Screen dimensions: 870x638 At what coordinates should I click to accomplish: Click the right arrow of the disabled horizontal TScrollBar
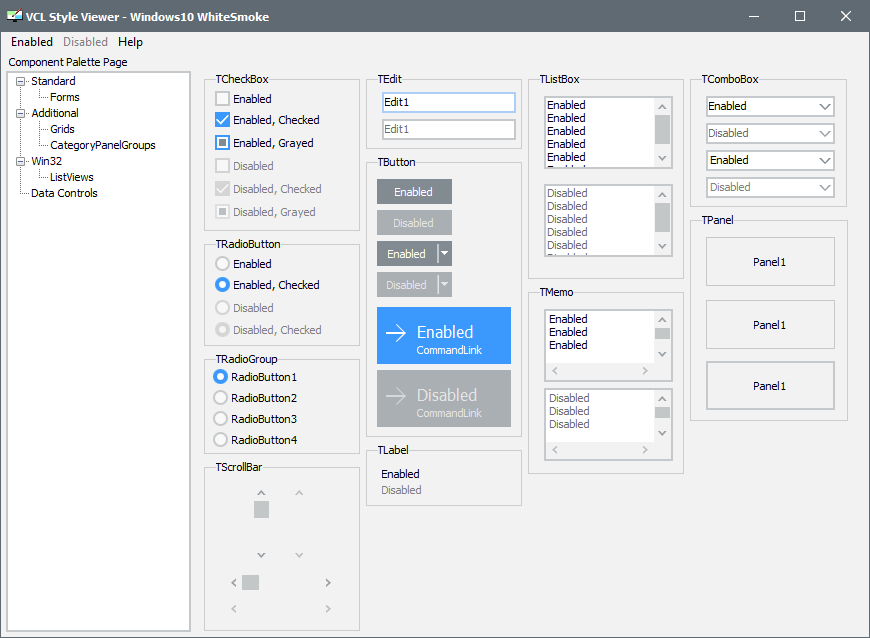pyautogui.click(x=328, y=609)
